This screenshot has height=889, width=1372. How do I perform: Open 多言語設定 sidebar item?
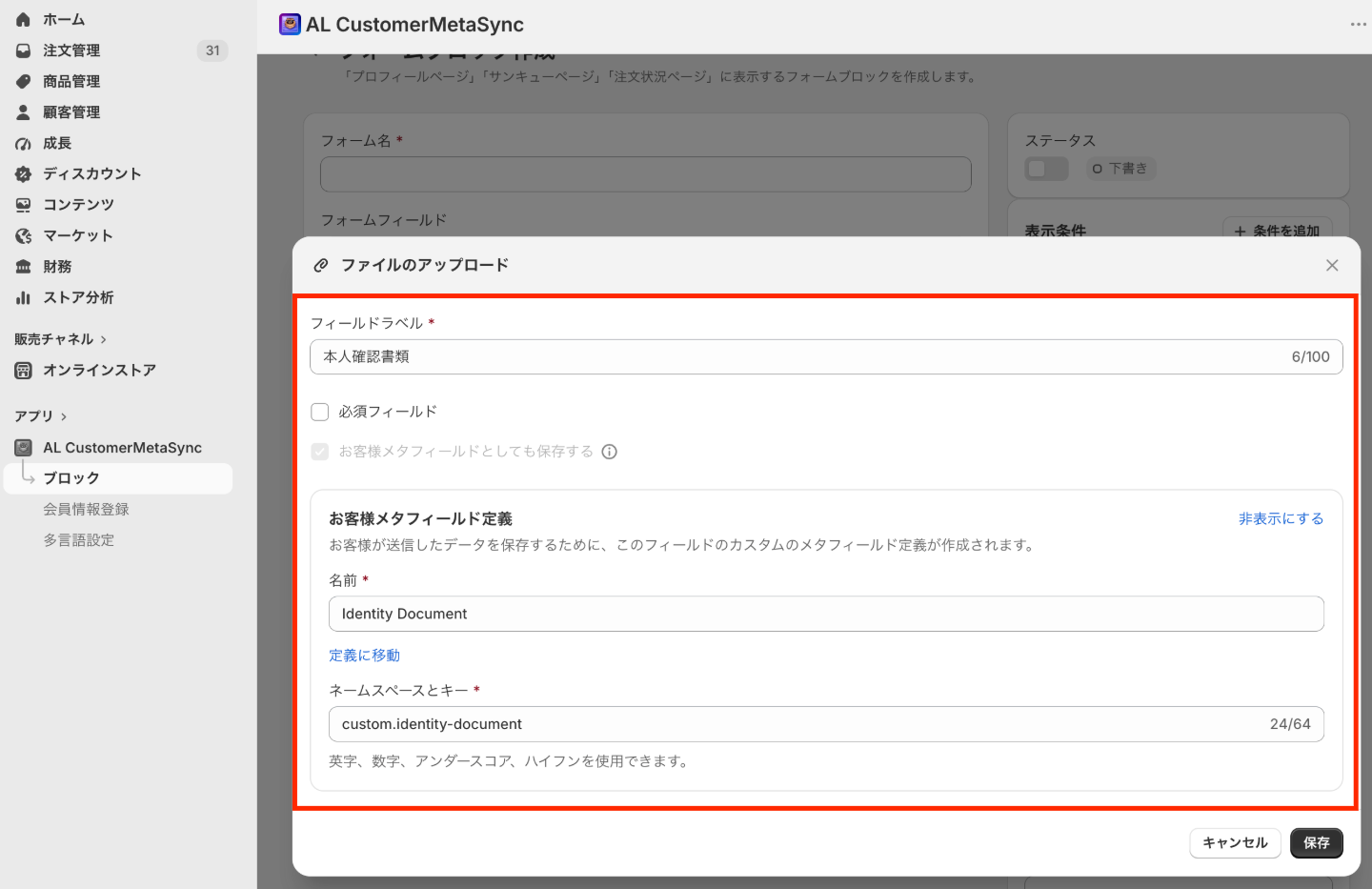[x=78, y=540]
